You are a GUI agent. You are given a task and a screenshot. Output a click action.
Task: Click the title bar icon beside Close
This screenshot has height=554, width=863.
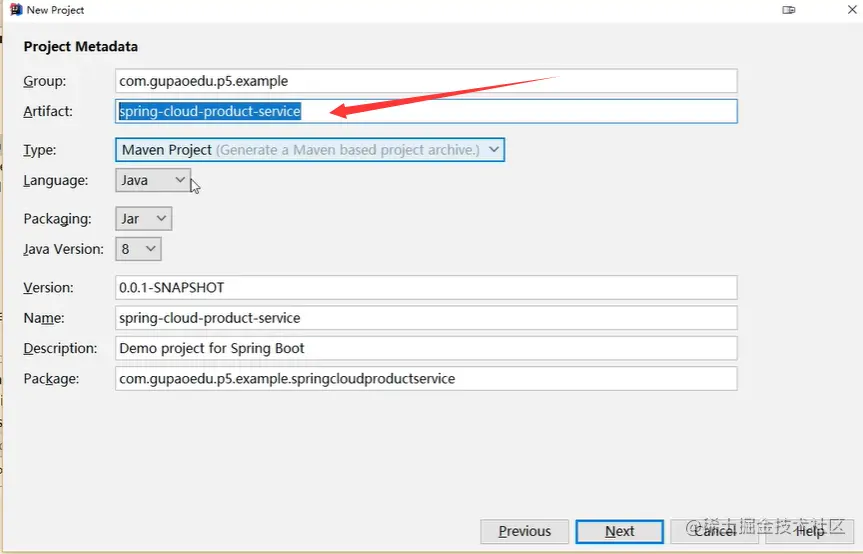tap(789, 10)
